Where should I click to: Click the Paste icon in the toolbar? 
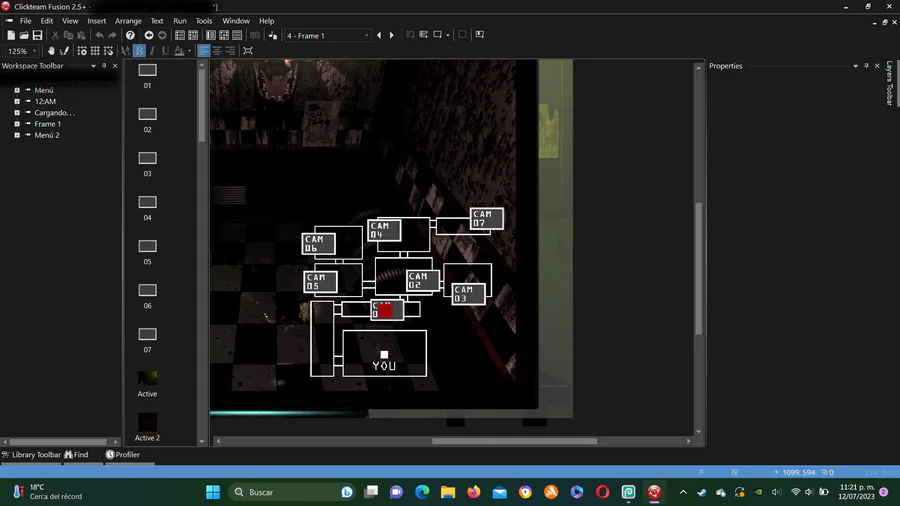click(82, 36)
